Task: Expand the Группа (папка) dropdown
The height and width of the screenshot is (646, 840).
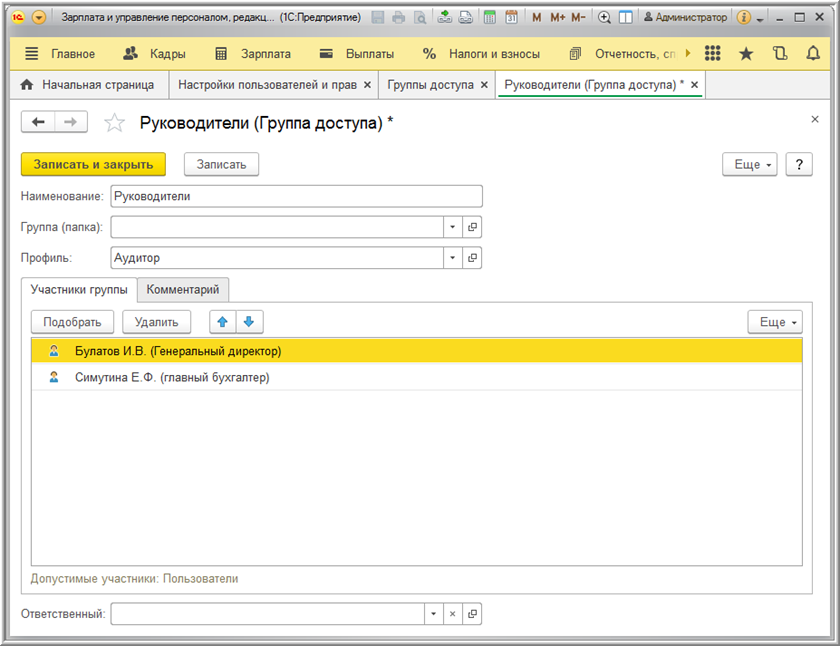Action: (453, 227)
